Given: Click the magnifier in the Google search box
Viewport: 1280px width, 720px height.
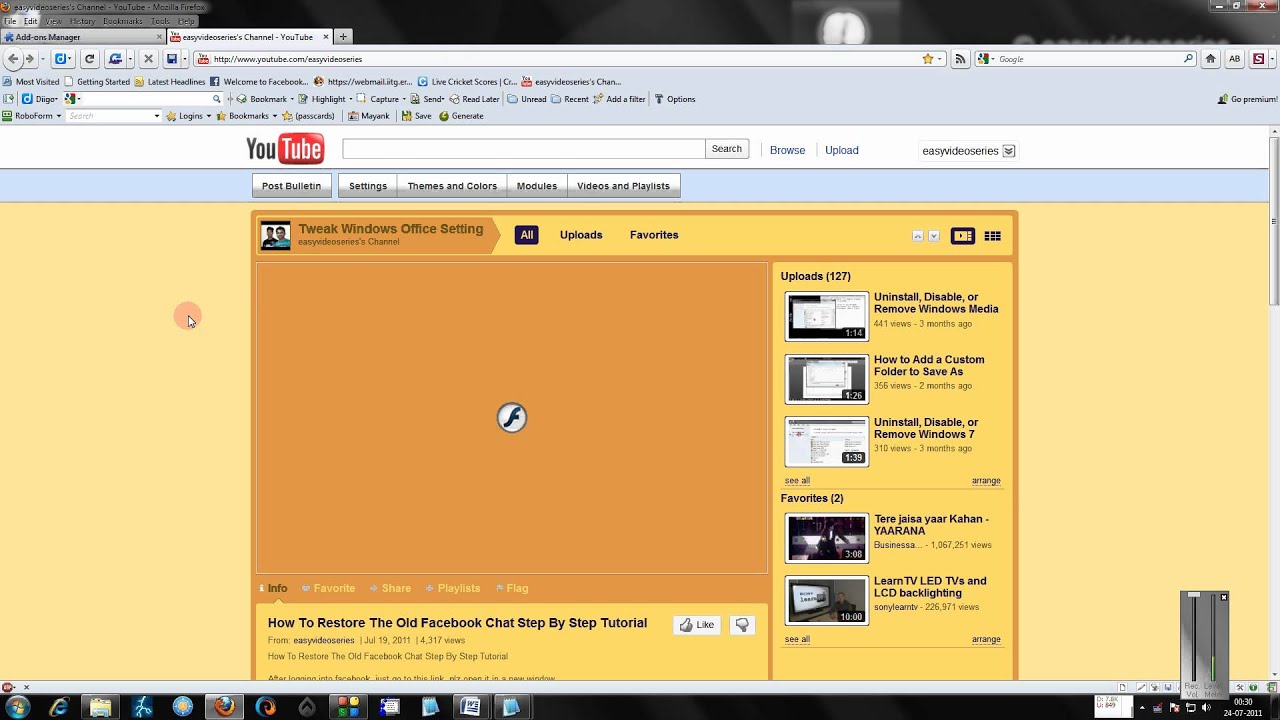Looking at the screenshot, I should click(x=1188, y=59).
